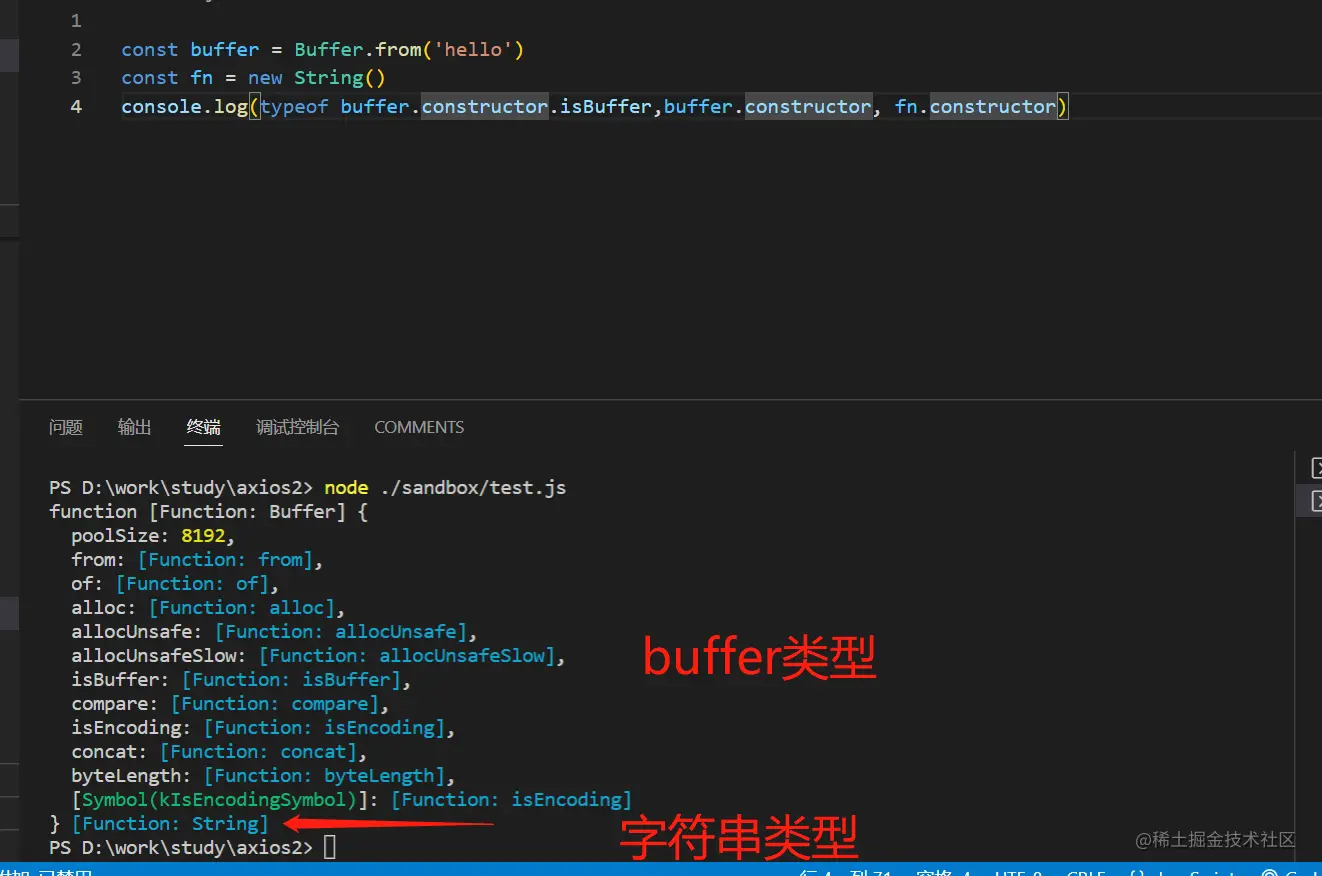Screen dimensions: 1322x876
Task: Click the kill terminal icon at panel top right
Action: 1316,467
